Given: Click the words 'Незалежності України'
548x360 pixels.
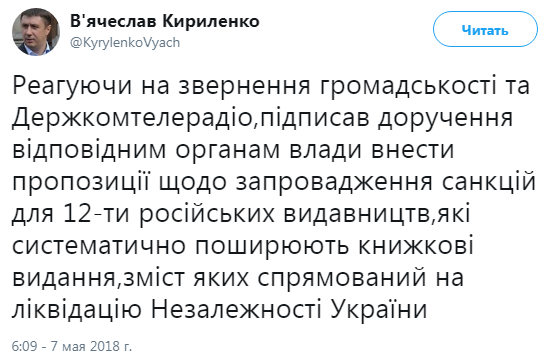Looking at the screenshot, I should [x=289, y=309].
